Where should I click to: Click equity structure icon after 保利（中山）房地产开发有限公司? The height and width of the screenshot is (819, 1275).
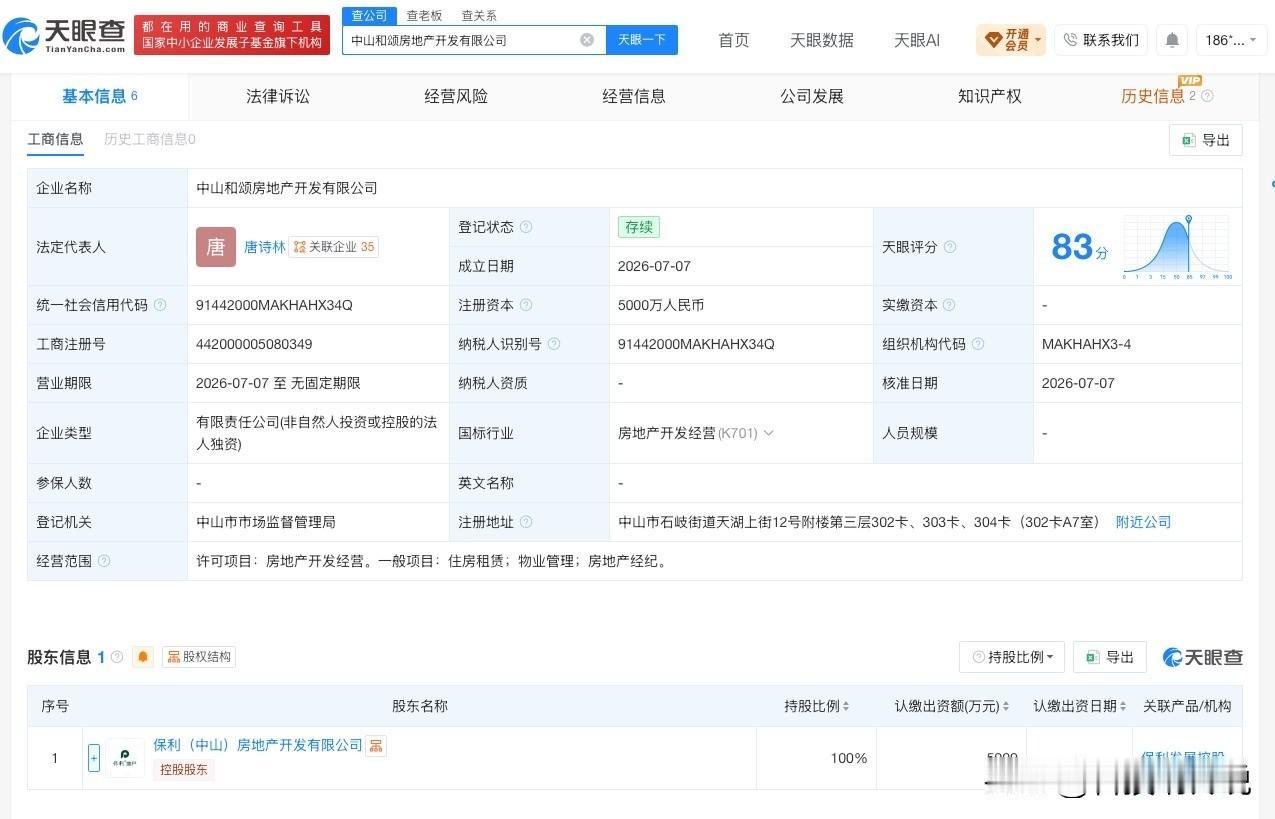(x=376, y=745)
